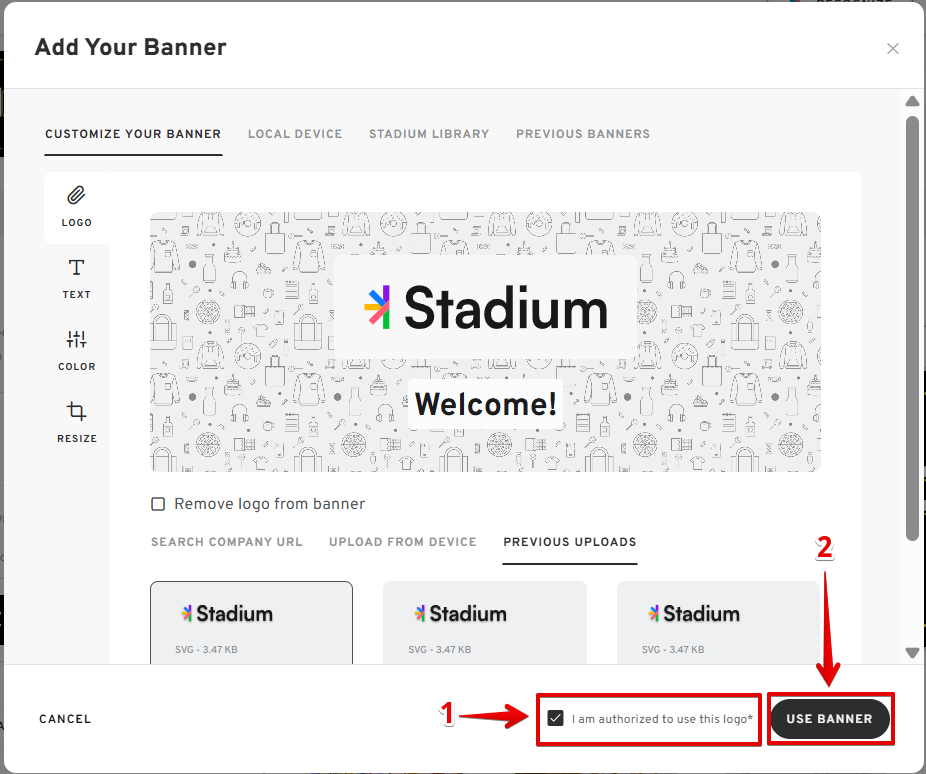
Task: Select Search Company URL sub-tab
Action: click(227, 542)
